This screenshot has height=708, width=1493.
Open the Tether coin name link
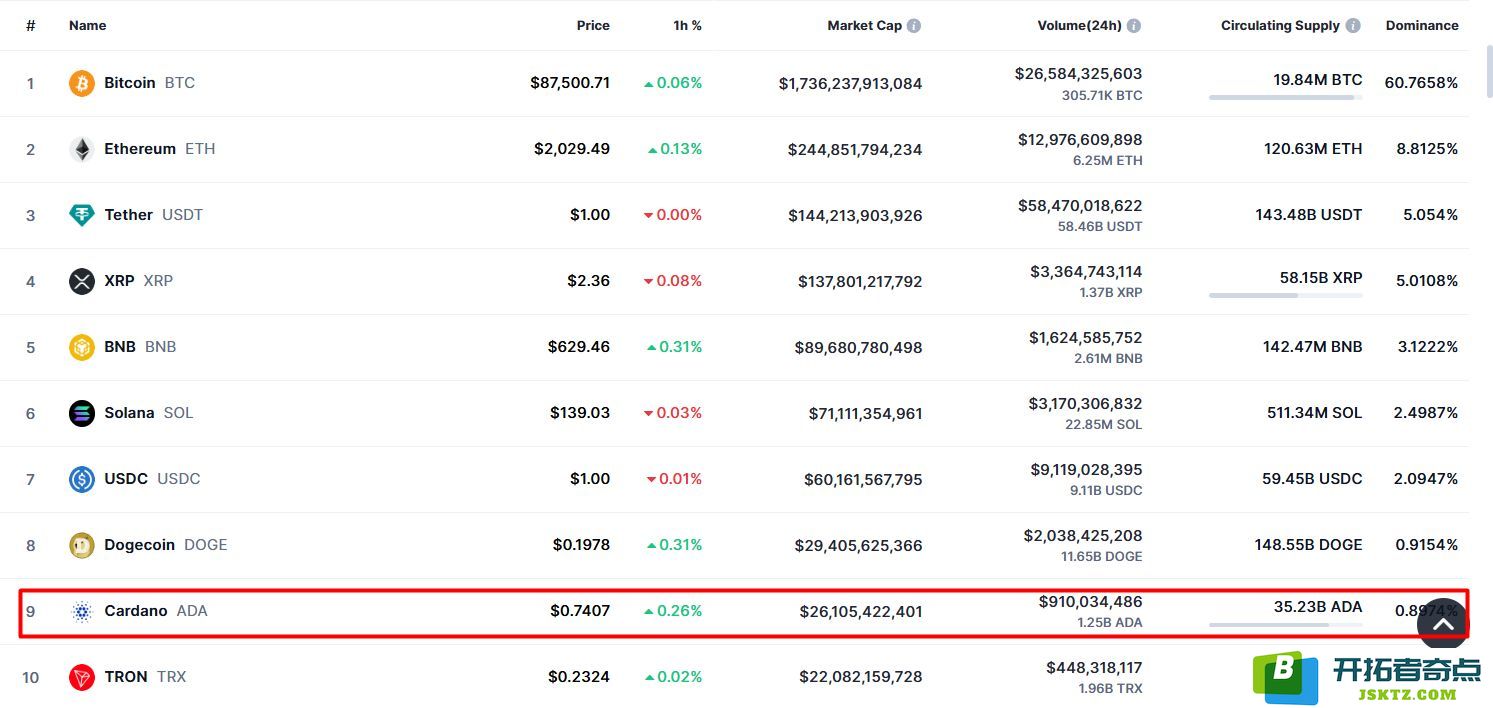[x=129, y=215]
